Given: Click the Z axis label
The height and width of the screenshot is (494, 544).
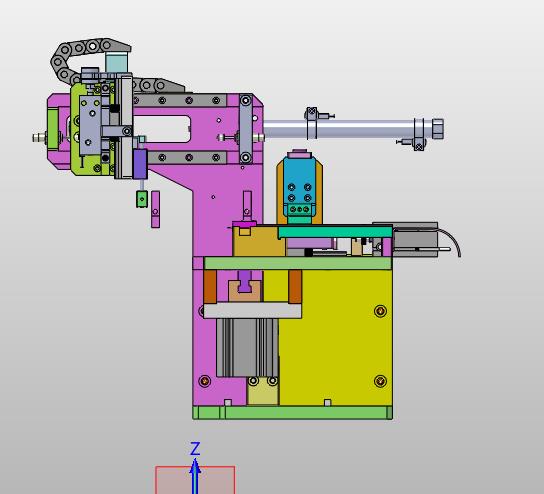Looking at the screenshot, I should click(195, 449).
